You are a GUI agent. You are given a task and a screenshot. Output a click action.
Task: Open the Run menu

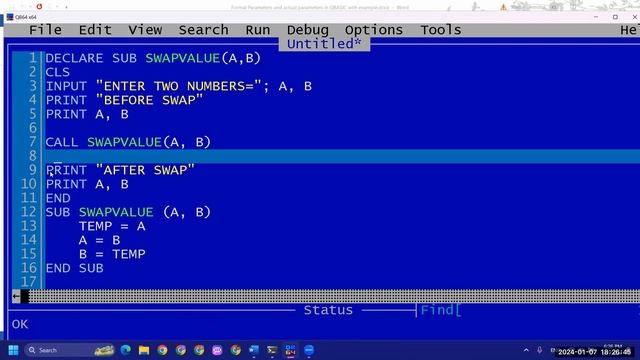[x=258, y=30]
